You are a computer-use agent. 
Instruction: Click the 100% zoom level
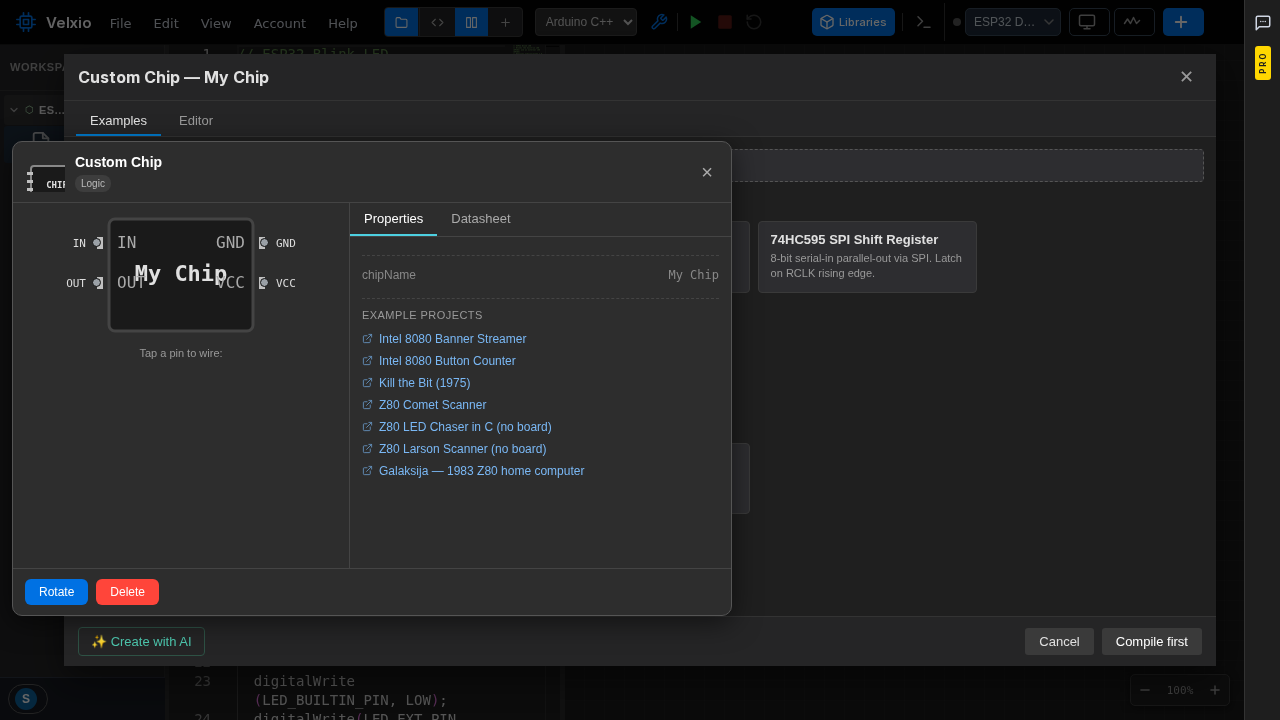coord(1180,690)
